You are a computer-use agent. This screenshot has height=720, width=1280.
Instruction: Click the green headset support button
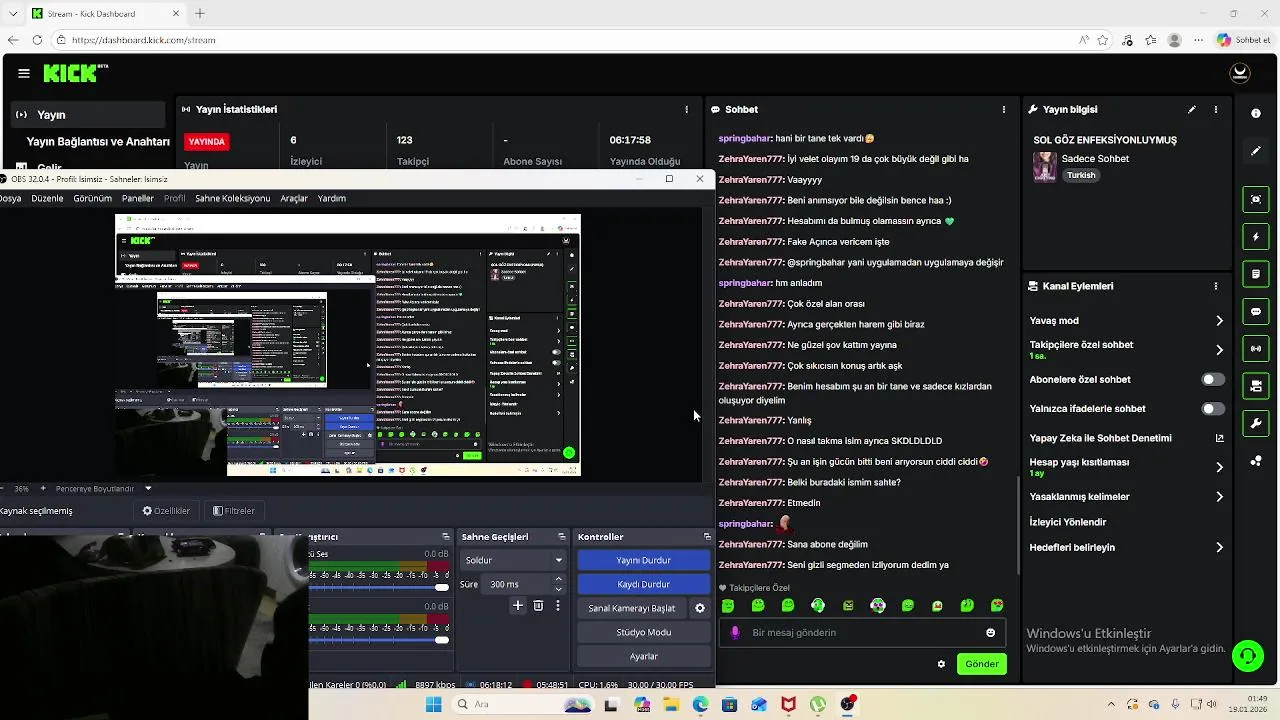[1247, 656]
